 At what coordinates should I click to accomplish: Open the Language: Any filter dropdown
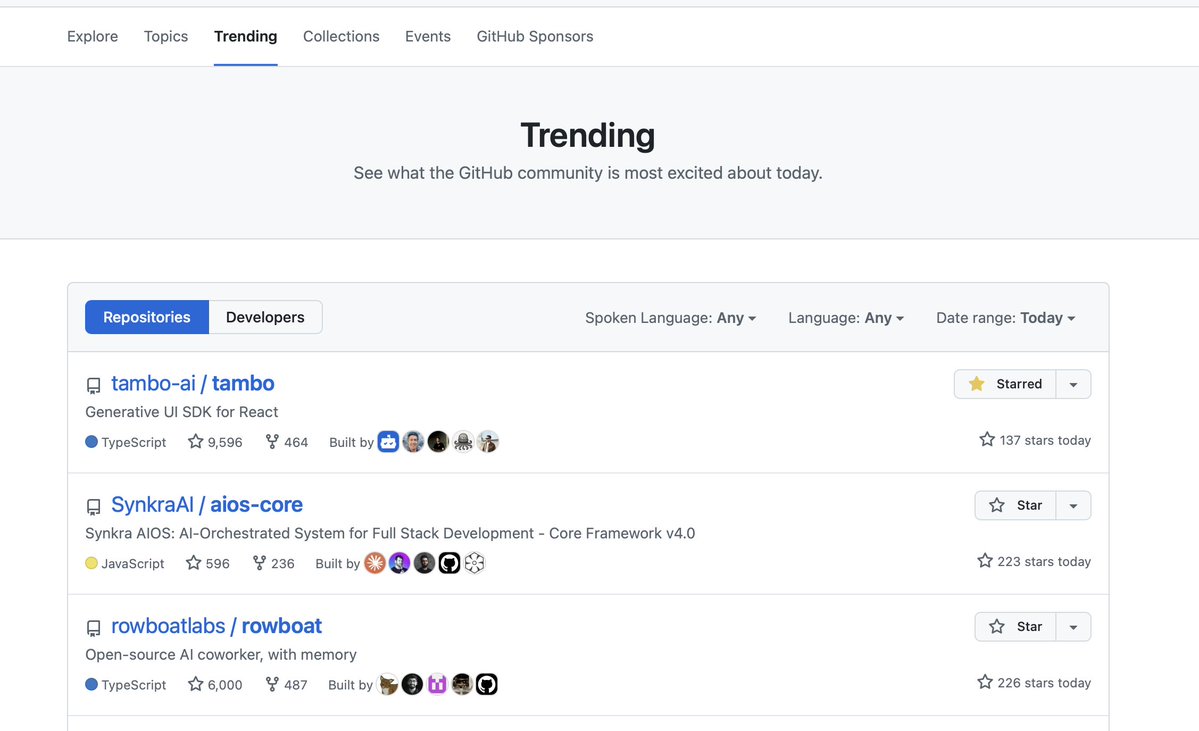pyautogui.click(x=846, y=317)
